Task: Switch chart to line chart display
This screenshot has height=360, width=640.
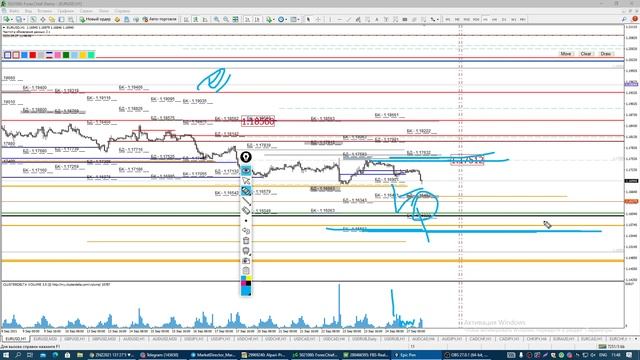Action: click(205, 19)
